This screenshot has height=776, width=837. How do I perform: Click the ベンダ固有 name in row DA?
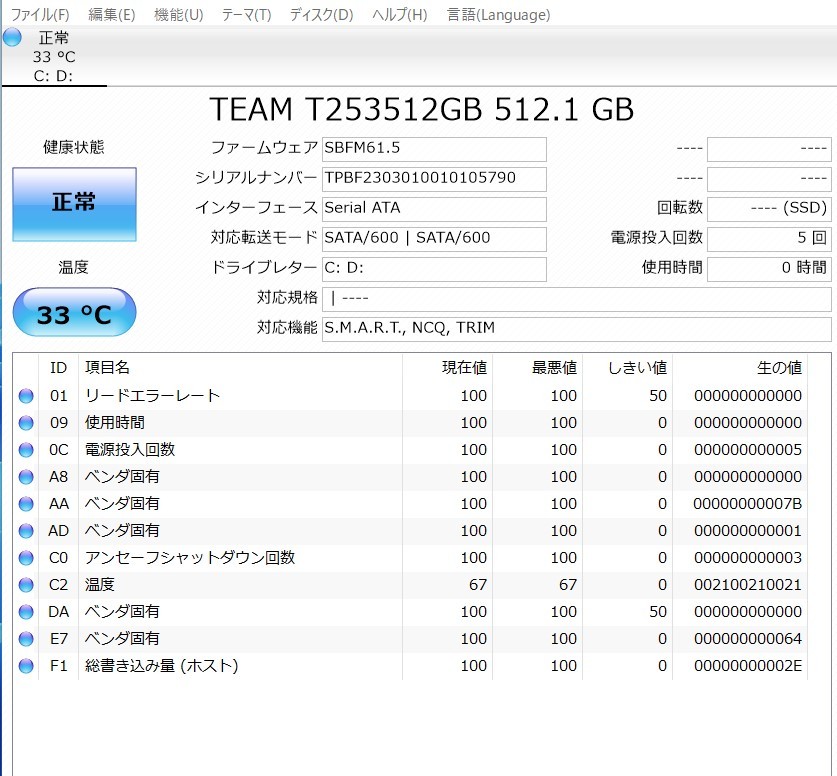(122, 612)
